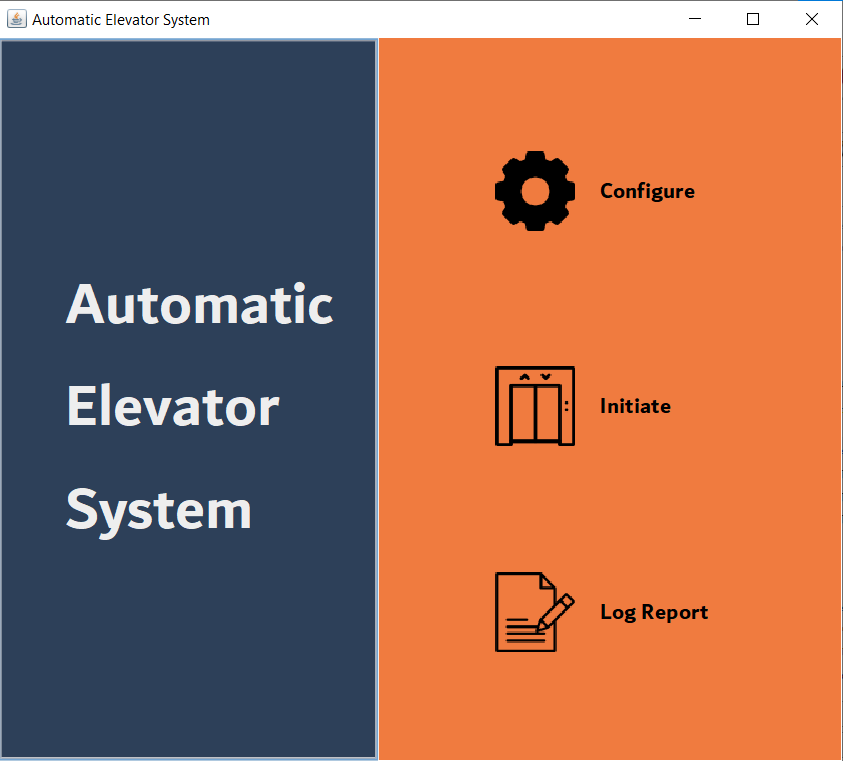The height and width of the screenshot is (761, 843).
Task: Click the elevator doors icon
Action: pos(535,406)
